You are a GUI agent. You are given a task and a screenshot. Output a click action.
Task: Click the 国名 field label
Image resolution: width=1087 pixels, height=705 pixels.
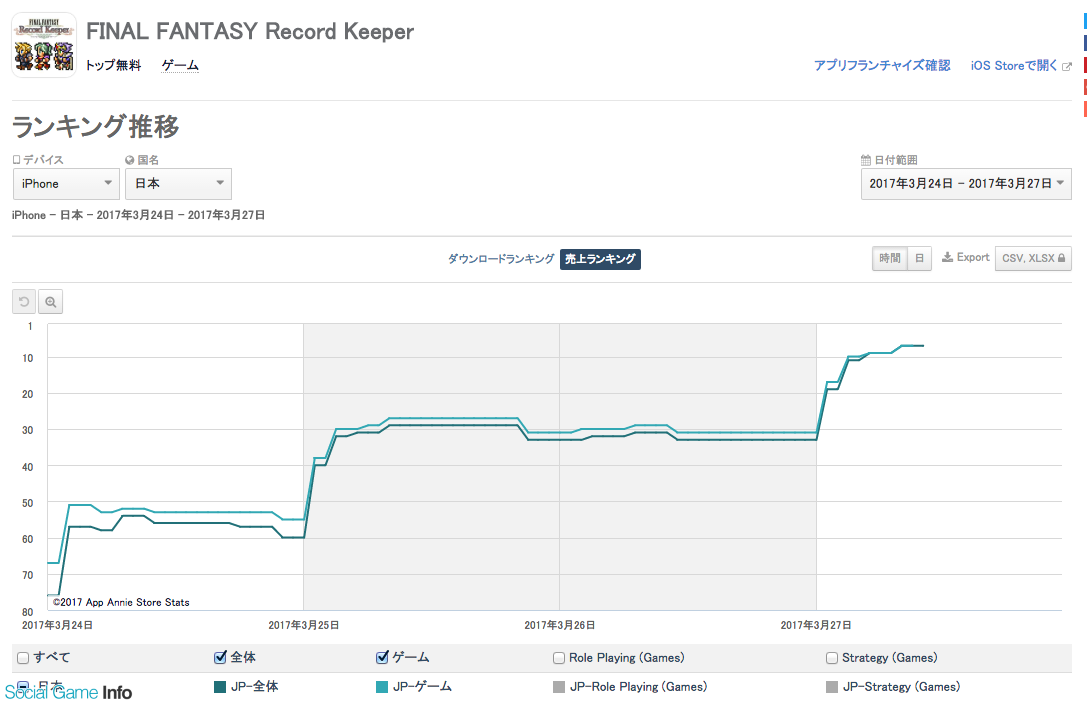148,160
